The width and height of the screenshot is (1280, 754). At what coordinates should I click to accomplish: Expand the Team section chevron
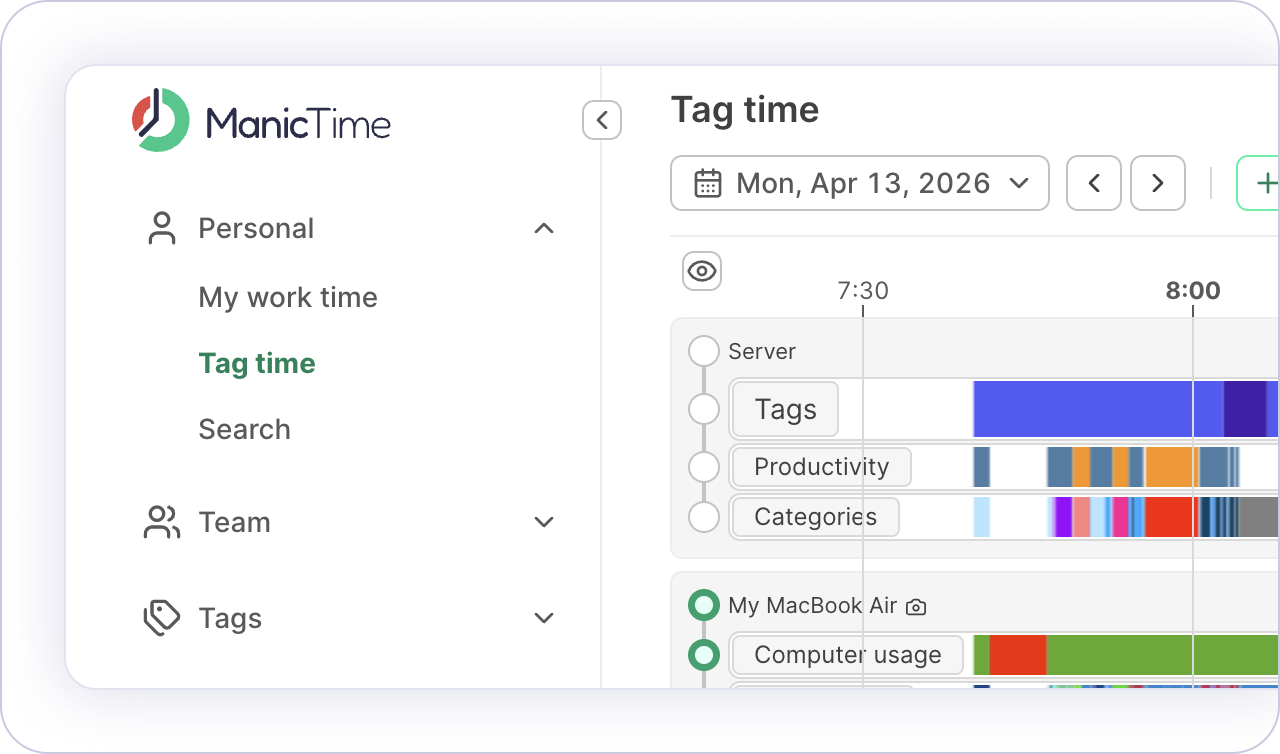point(544,522)
